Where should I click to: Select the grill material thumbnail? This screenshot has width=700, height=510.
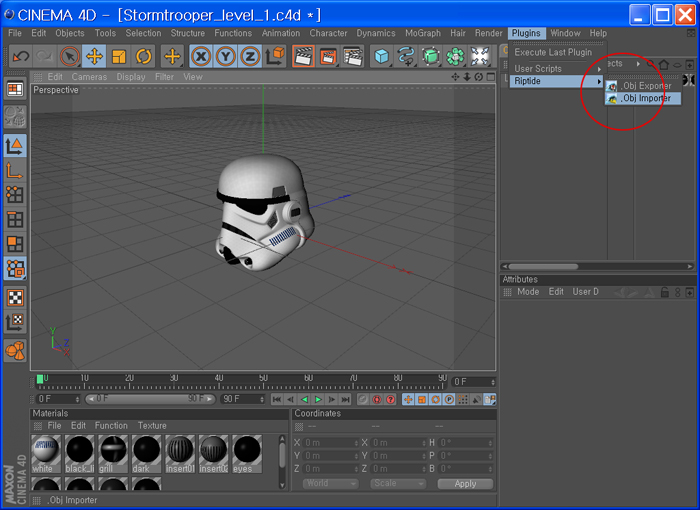coord(113,454)
